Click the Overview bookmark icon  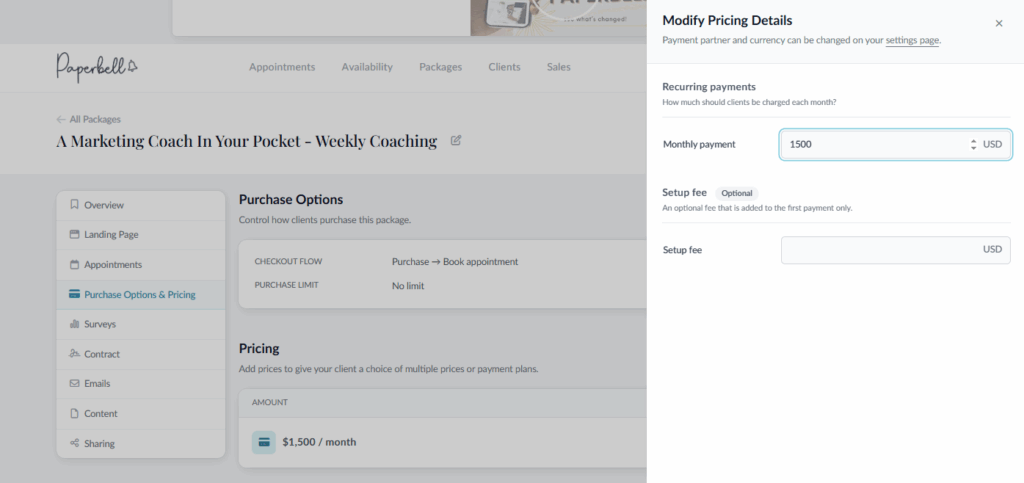(74, 204)
